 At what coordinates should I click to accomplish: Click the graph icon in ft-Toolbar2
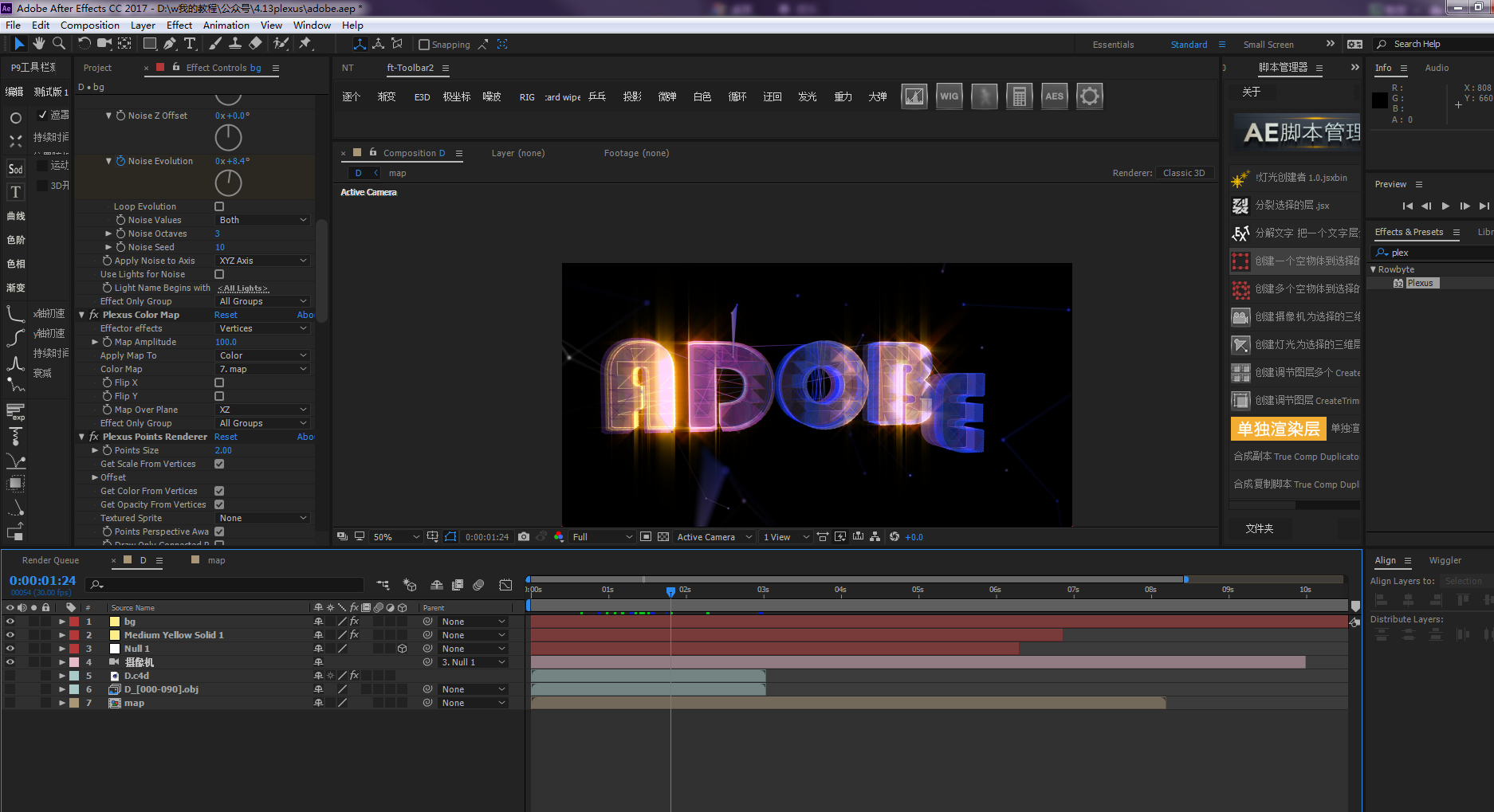[x=914, y=96]
